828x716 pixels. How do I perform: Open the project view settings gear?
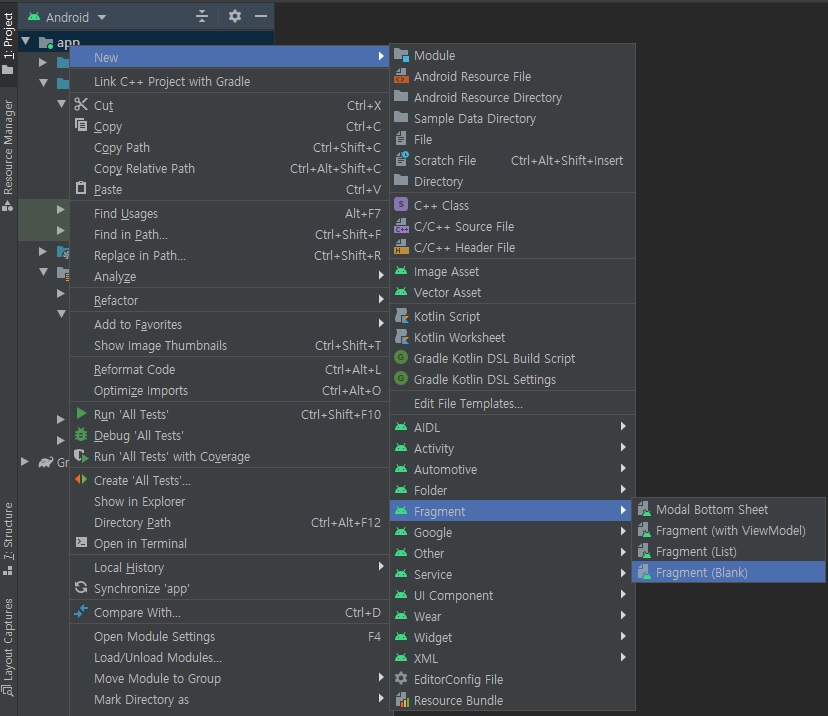point(234,16)
